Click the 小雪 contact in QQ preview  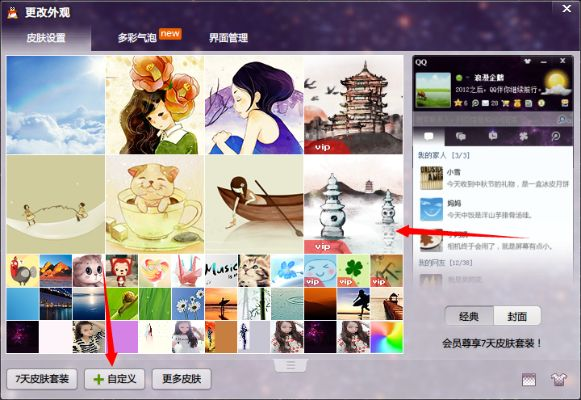(x=493, y=178)
